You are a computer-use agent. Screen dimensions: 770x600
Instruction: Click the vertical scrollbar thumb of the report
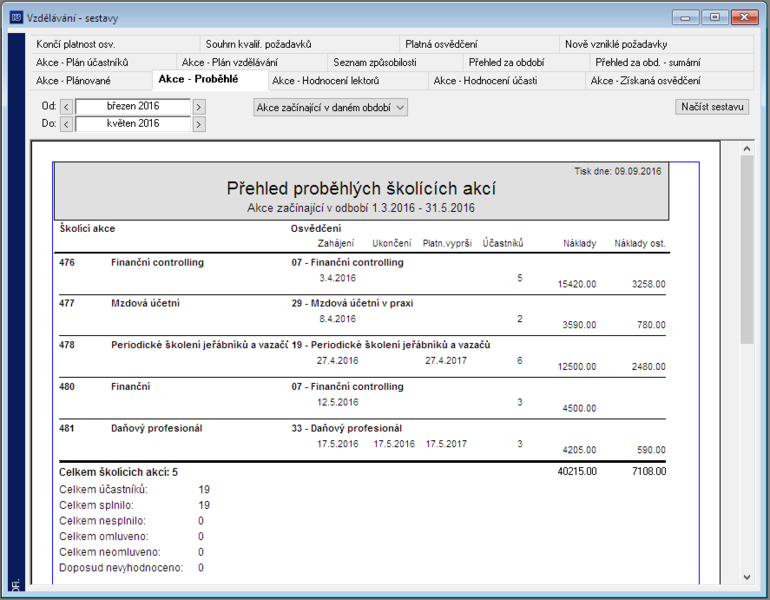click(x=747, y=249)
